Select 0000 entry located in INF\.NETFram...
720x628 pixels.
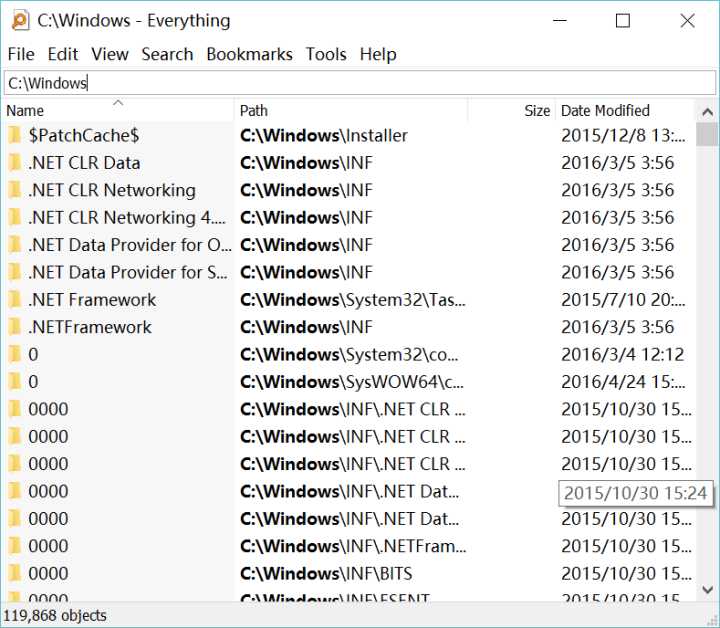coord(48,546)
